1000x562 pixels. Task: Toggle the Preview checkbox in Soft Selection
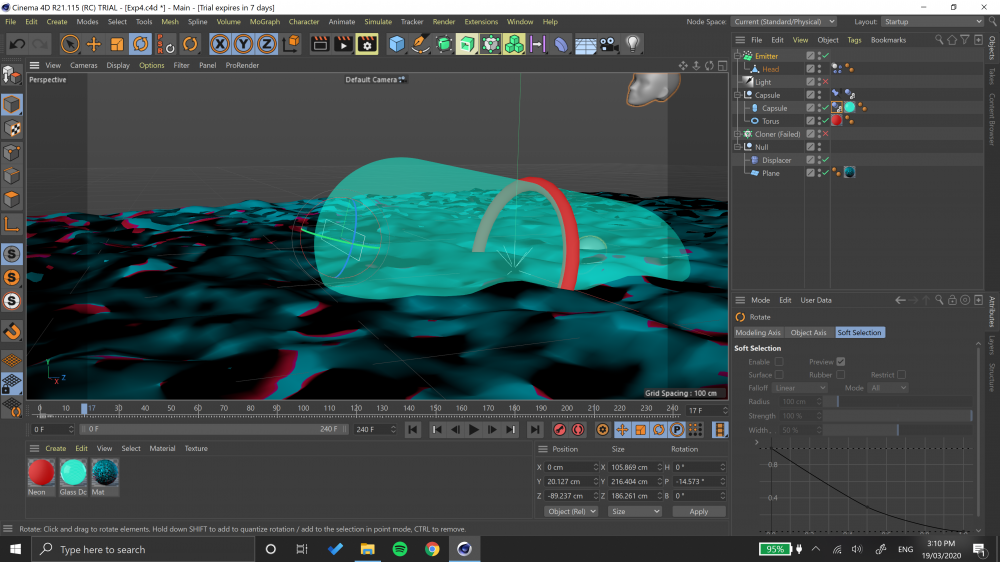[x=840, y=362]
